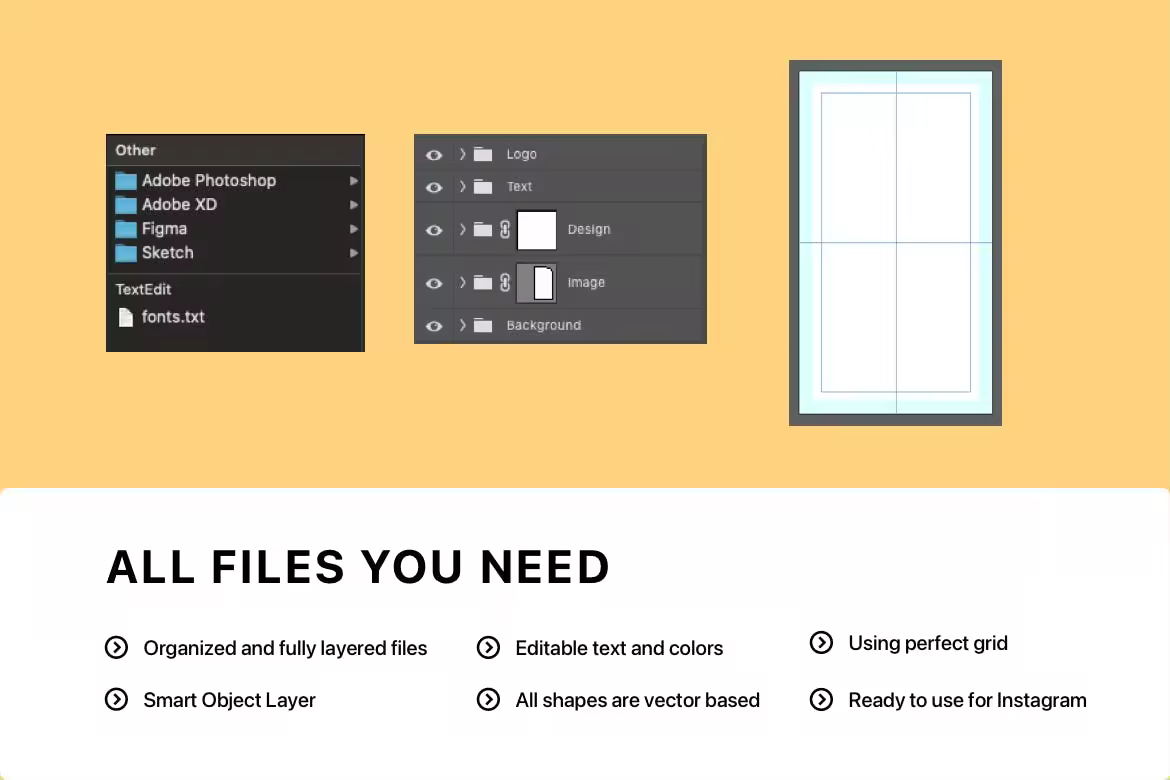Open the fonts.txt file entry
Image resolution: width=1170 pixels, height=780 pixels.
[x=236, y=317]
